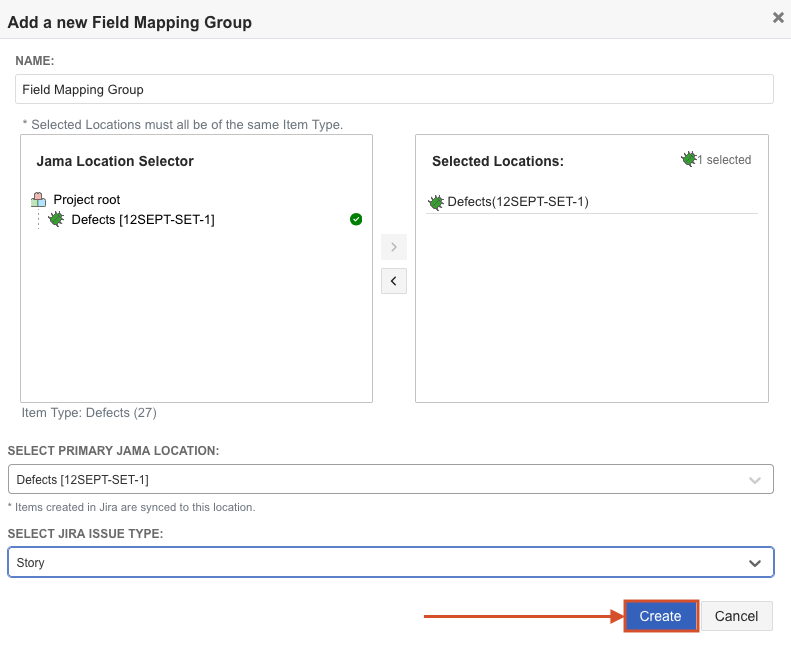Select Project root in location tree
Screen dimensions: 791x649
[87, 200]
